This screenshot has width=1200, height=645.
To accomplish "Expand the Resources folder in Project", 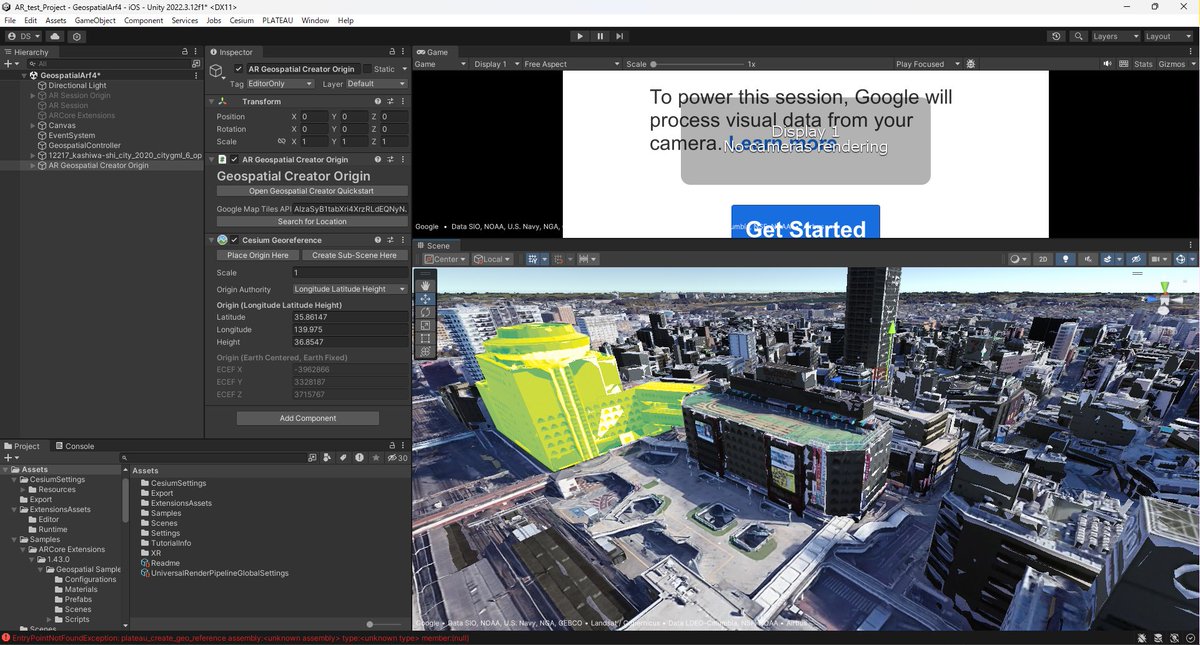I will (x=24, y=489).
